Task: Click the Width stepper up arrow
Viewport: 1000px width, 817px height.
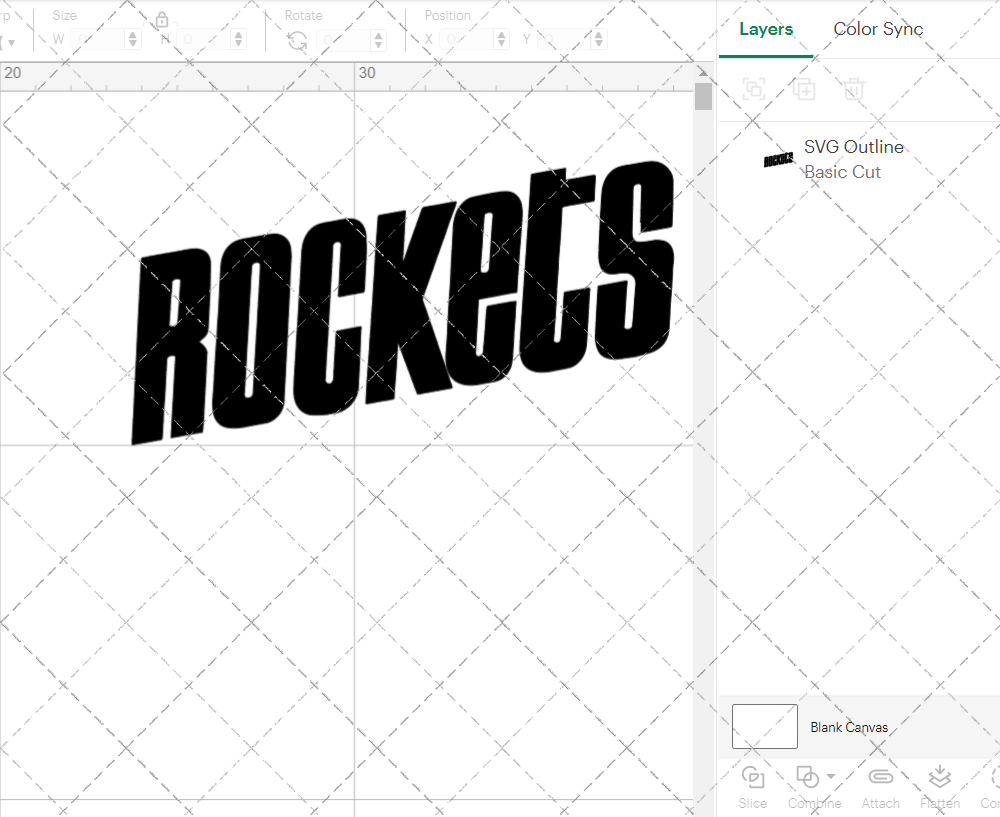Action: click(131, 34)
